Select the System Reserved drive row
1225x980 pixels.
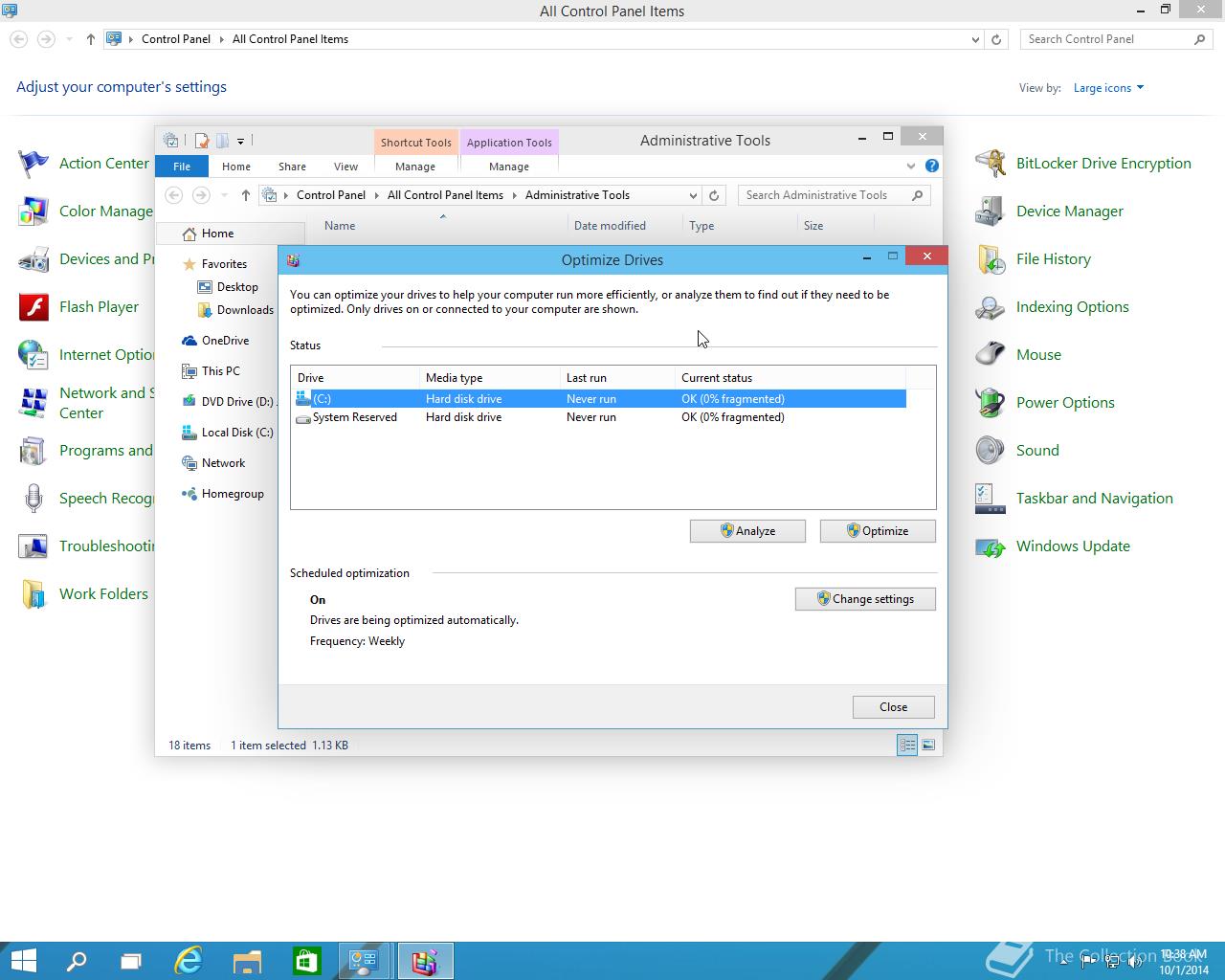click(x=600, y=417)
